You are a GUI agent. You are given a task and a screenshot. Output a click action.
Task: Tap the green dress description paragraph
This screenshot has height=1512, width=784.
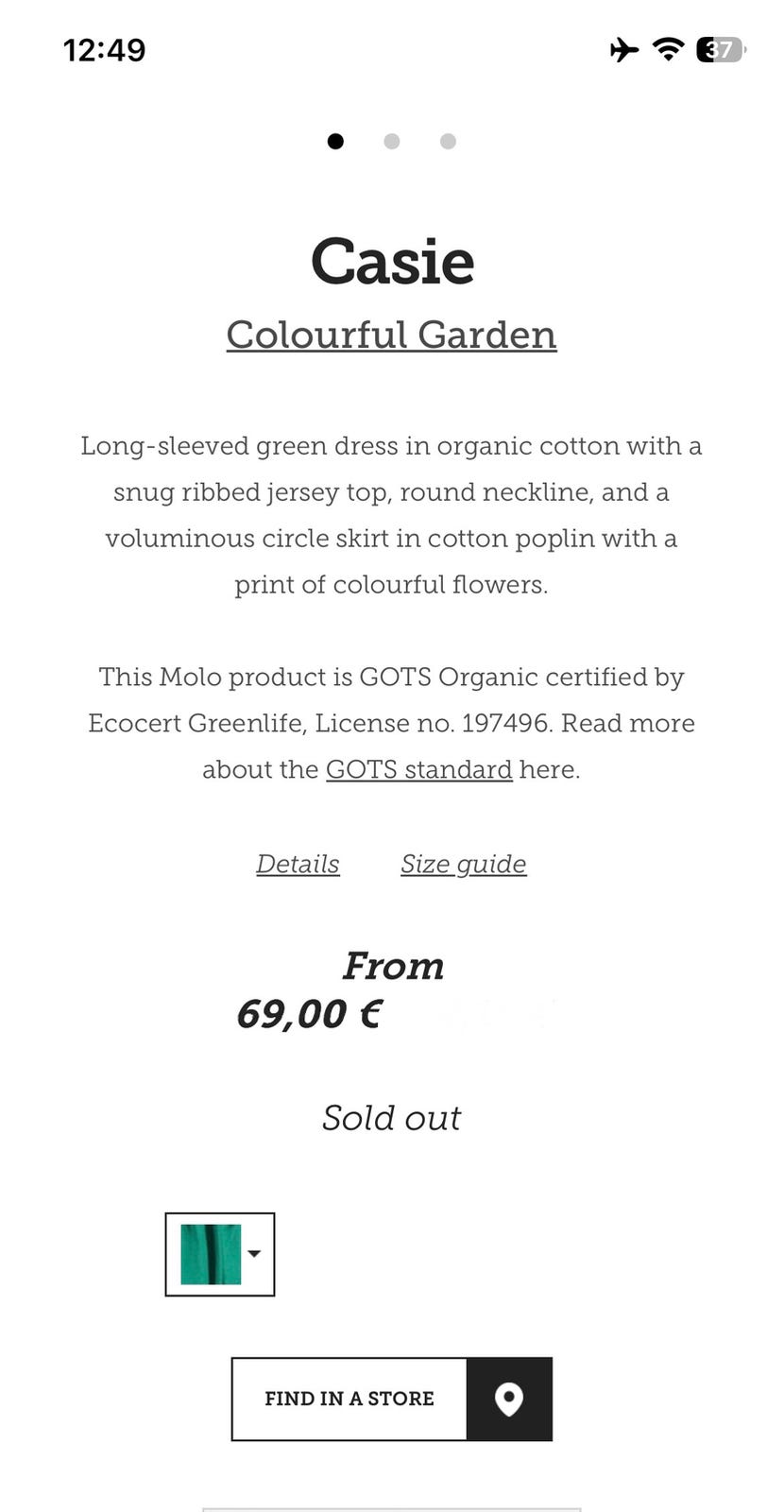click(x=391, y=515)
